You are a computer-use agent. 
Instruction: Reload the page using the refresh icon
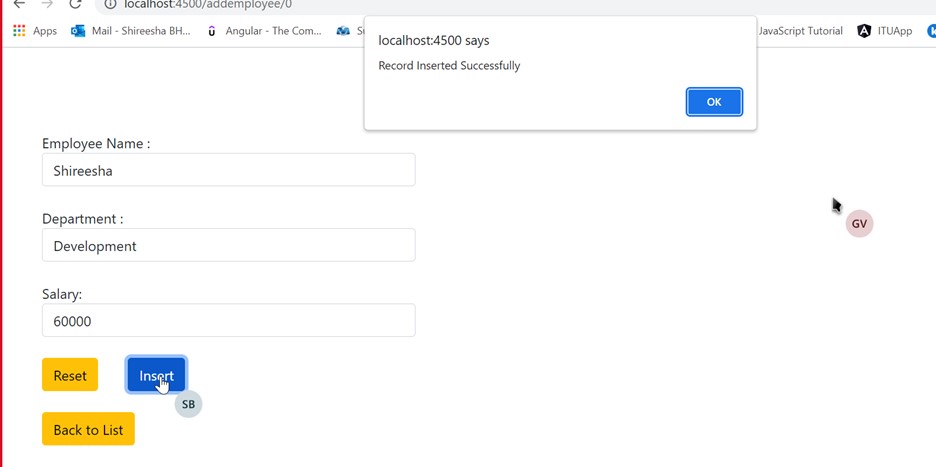75,4
